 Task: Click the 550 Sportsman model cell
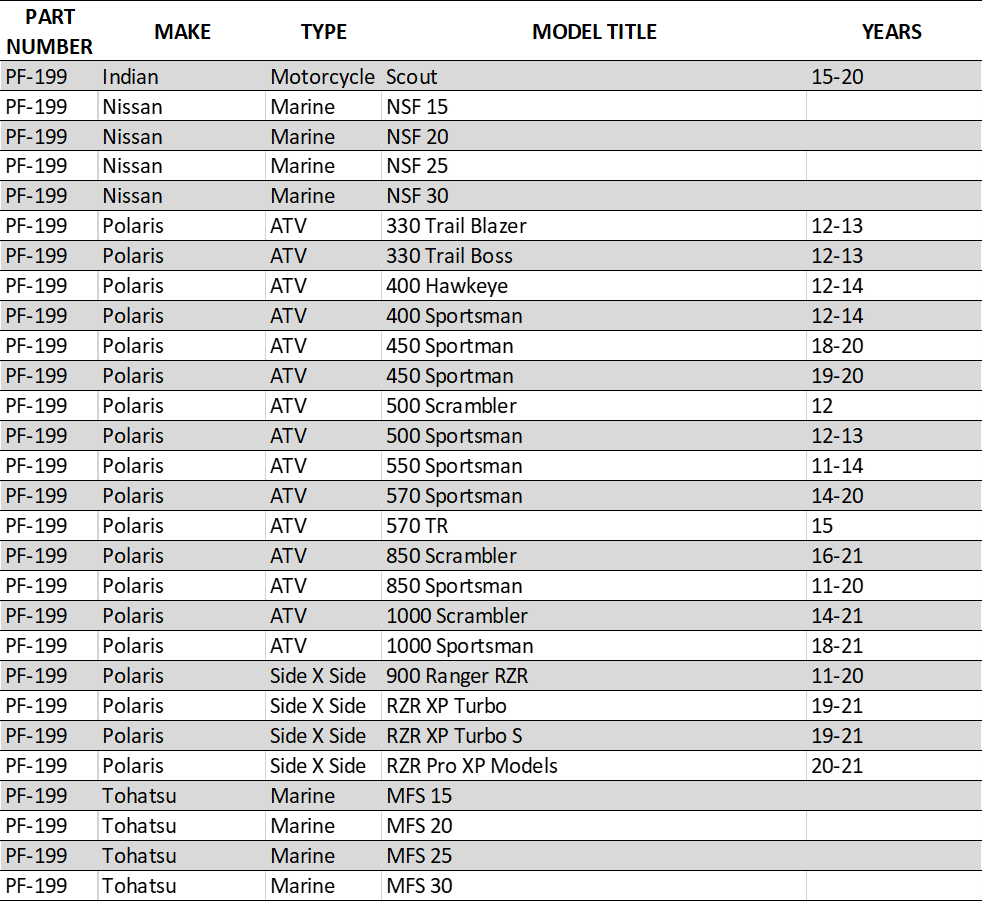pyautogui.click(x=594, y=466)
